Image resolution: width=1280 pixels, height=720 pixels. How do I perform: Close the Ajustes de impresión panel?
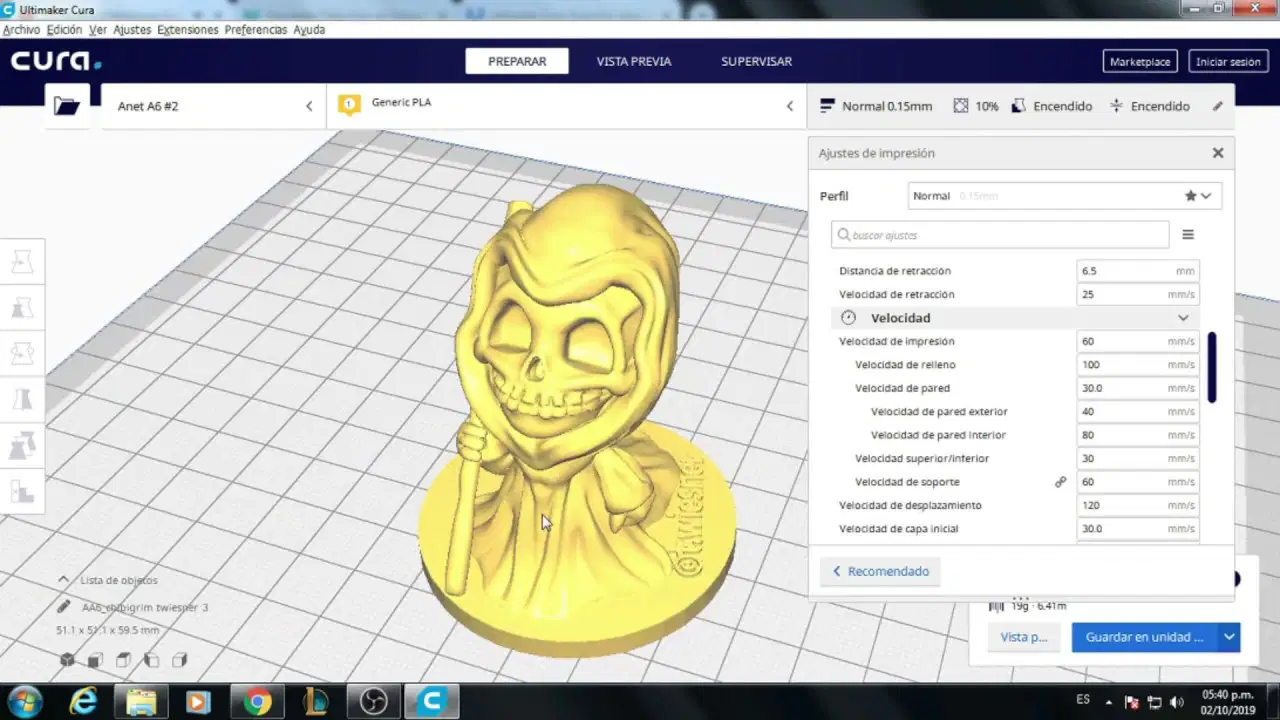click(1218, 153)
